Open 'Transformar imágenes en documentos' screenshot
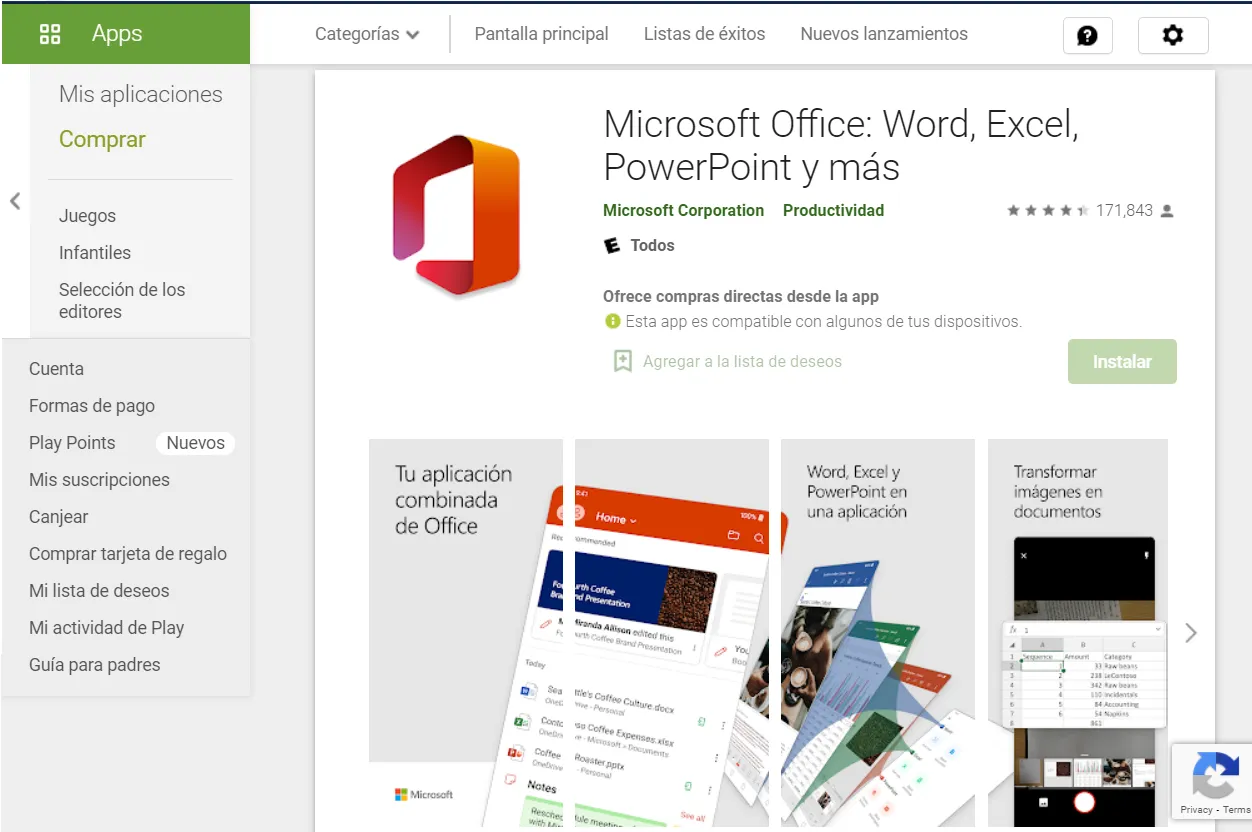 click(x=1078, y=632)
